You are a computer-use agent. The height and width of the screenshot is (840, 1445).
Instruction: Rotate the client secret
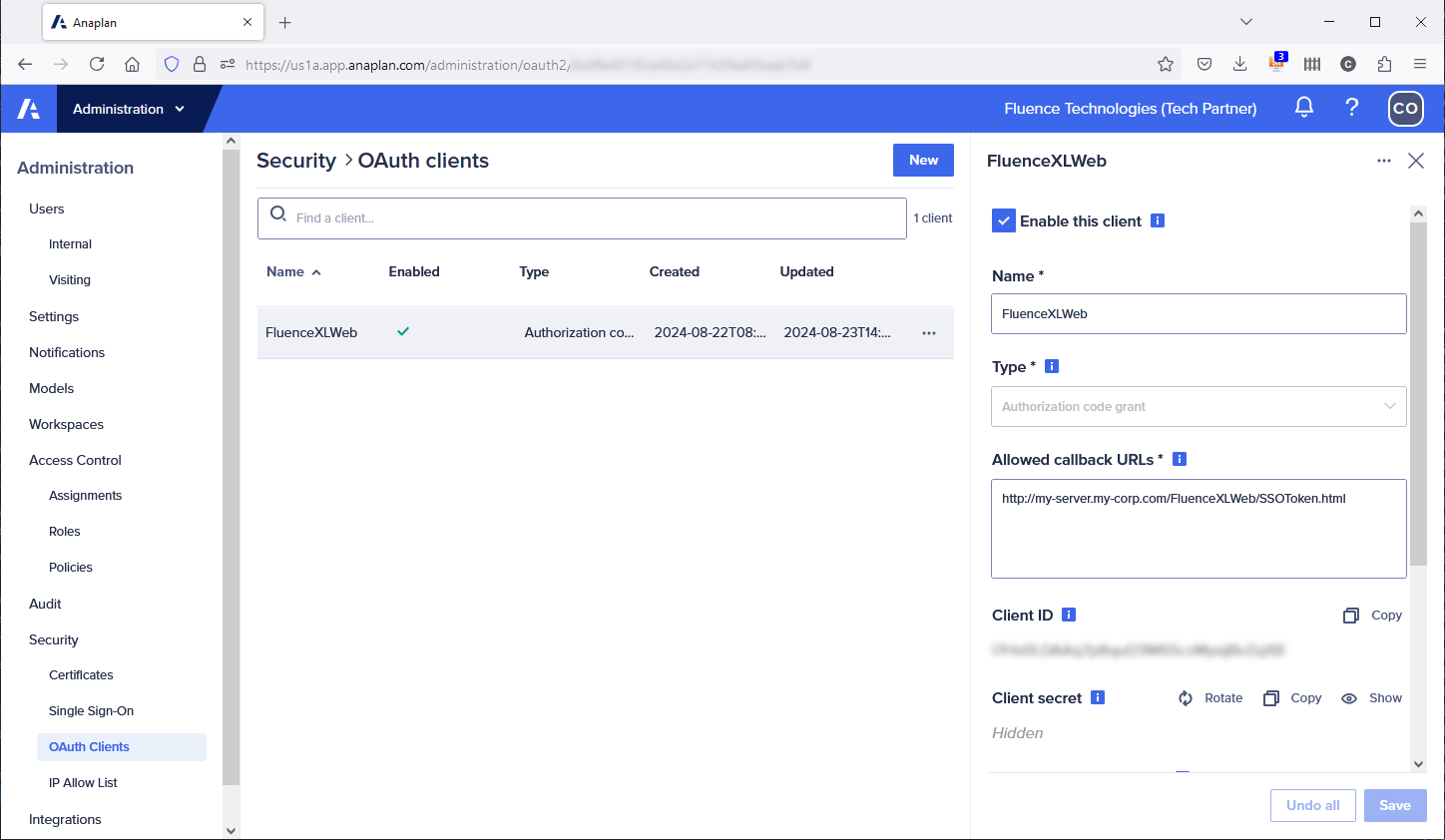click(1209, 698)
